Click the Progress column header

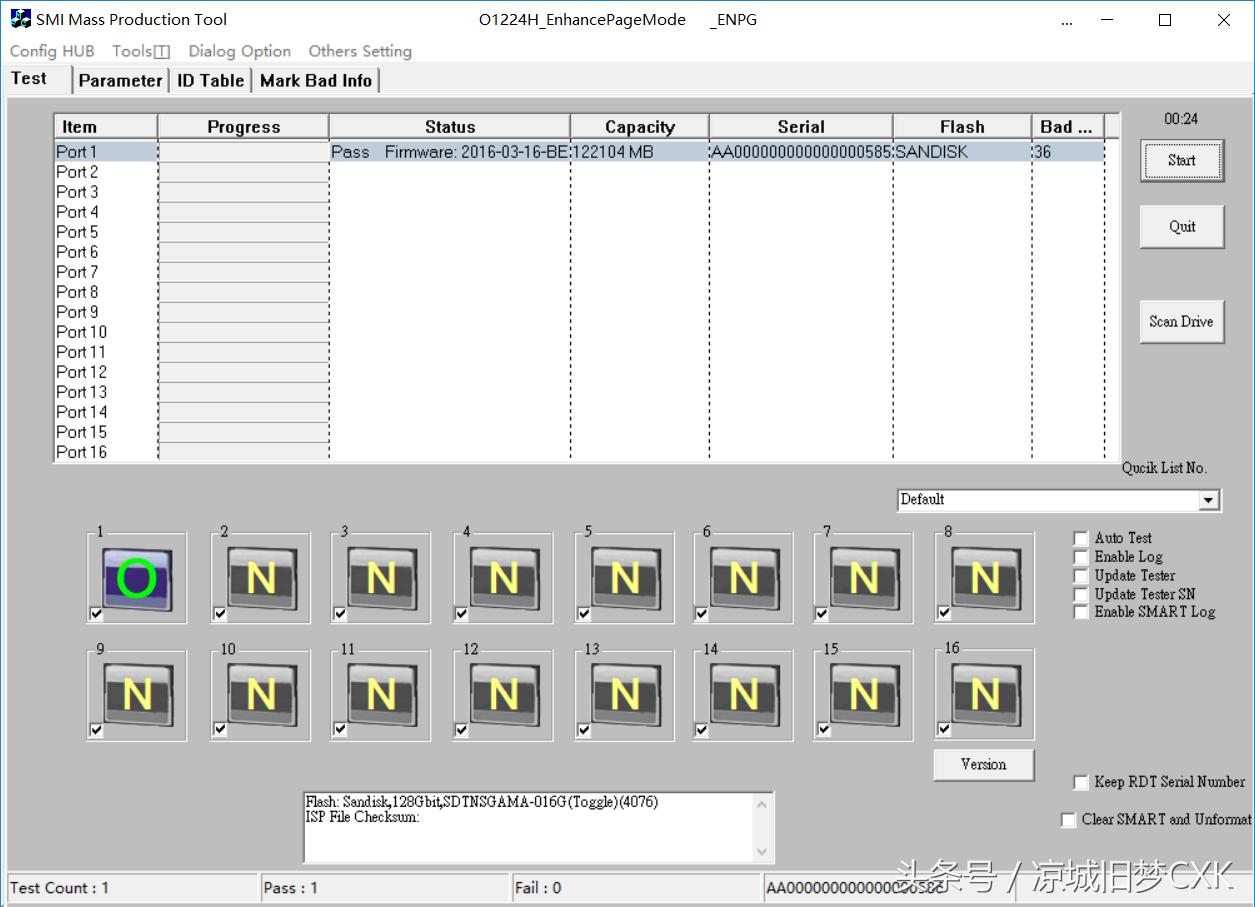coord(244,127)
